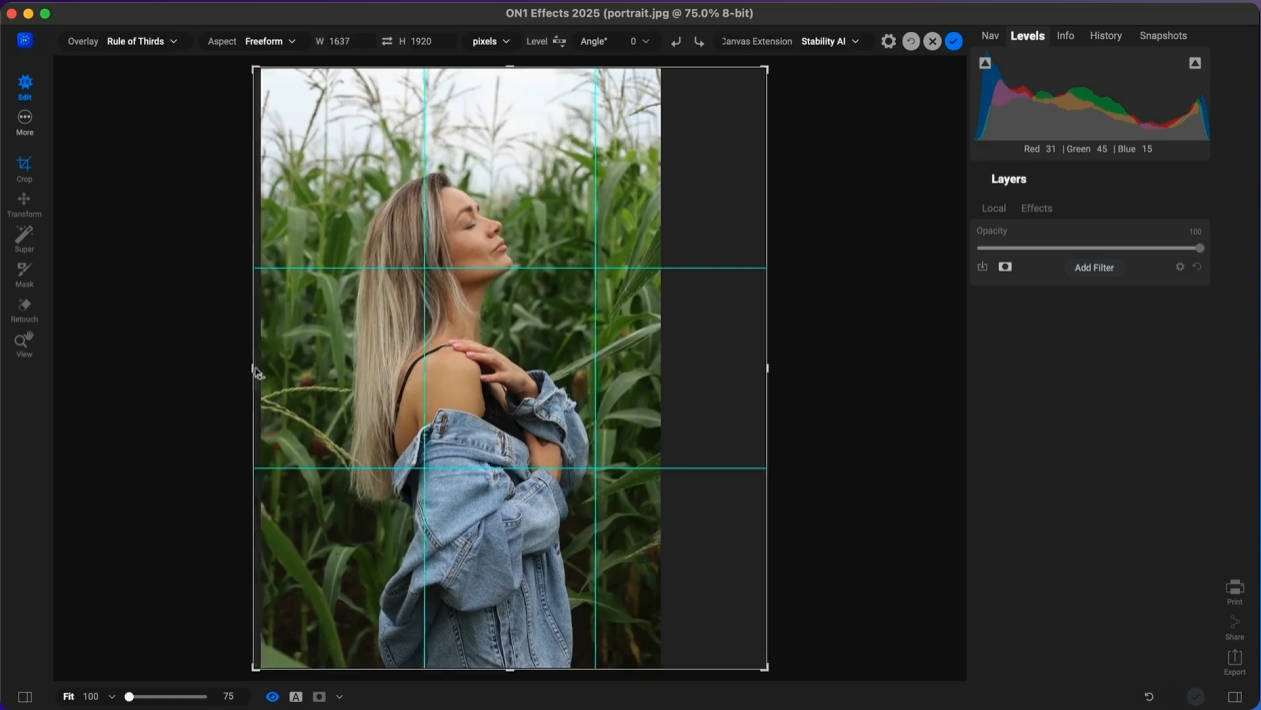Open the Stability AI canvas extension dropdown
This screenshot has width=1261, height=710.
(x=829, y=41)
